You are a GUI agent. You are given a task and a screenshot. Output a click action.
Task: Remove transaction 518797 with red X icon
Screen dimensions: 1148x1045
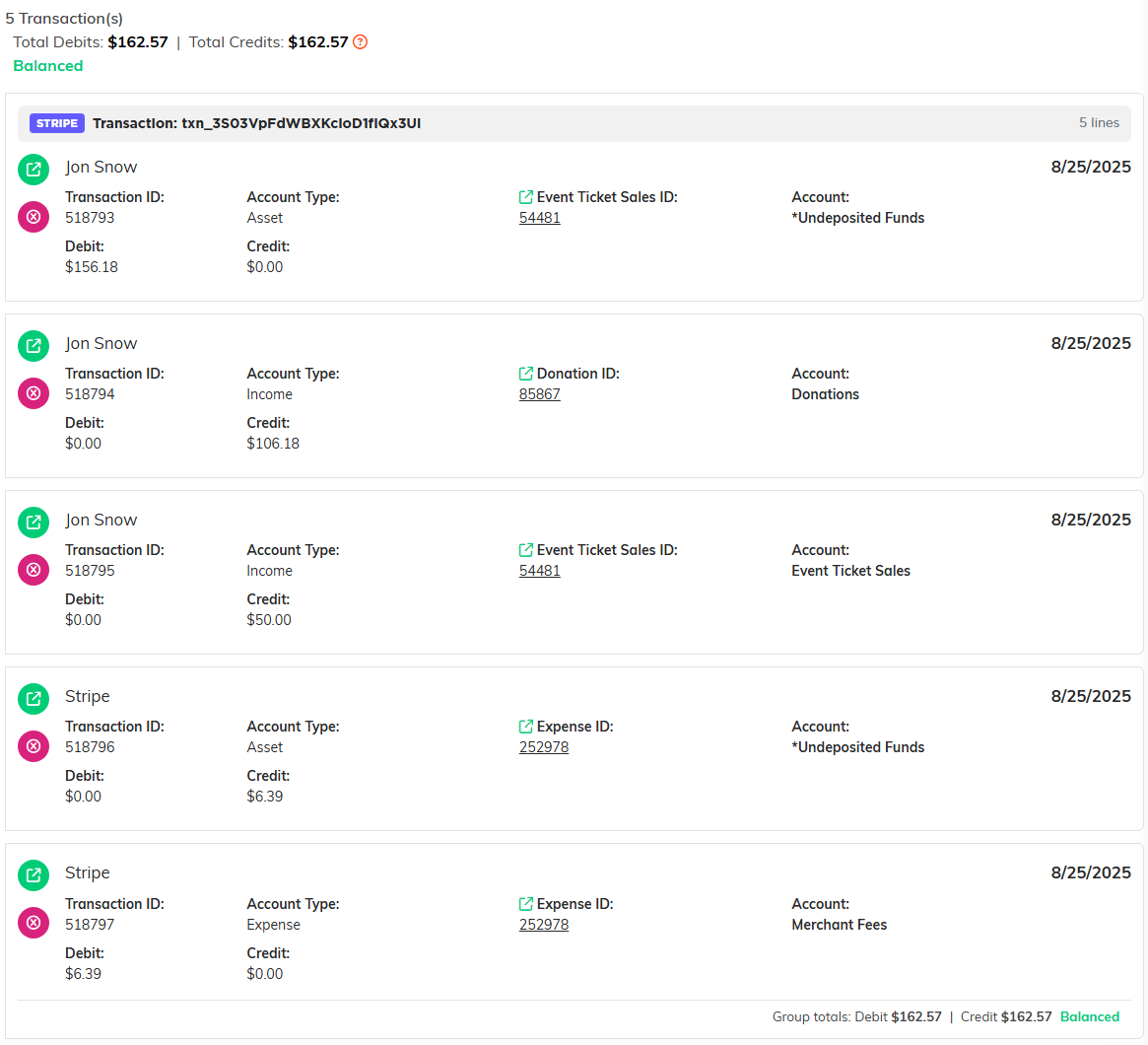(x=33, y=923)
